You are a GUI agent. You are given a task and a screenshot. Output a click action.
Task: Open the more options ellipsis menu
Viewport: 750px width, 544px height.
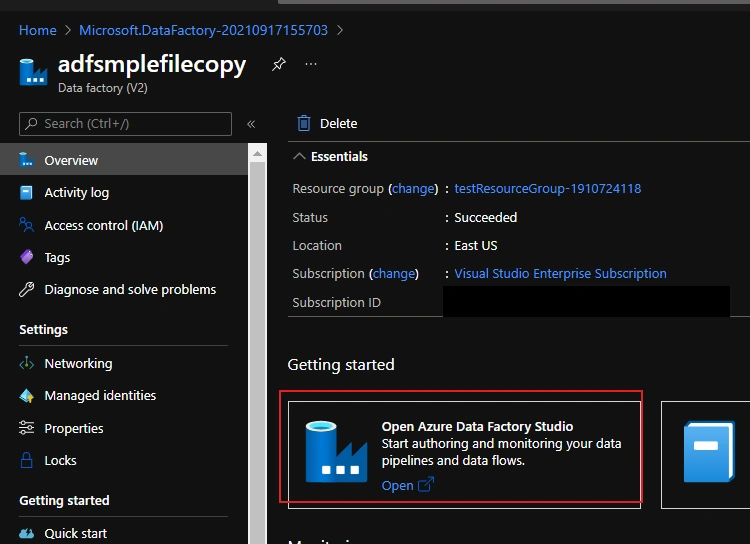click(x=311, y=64)
